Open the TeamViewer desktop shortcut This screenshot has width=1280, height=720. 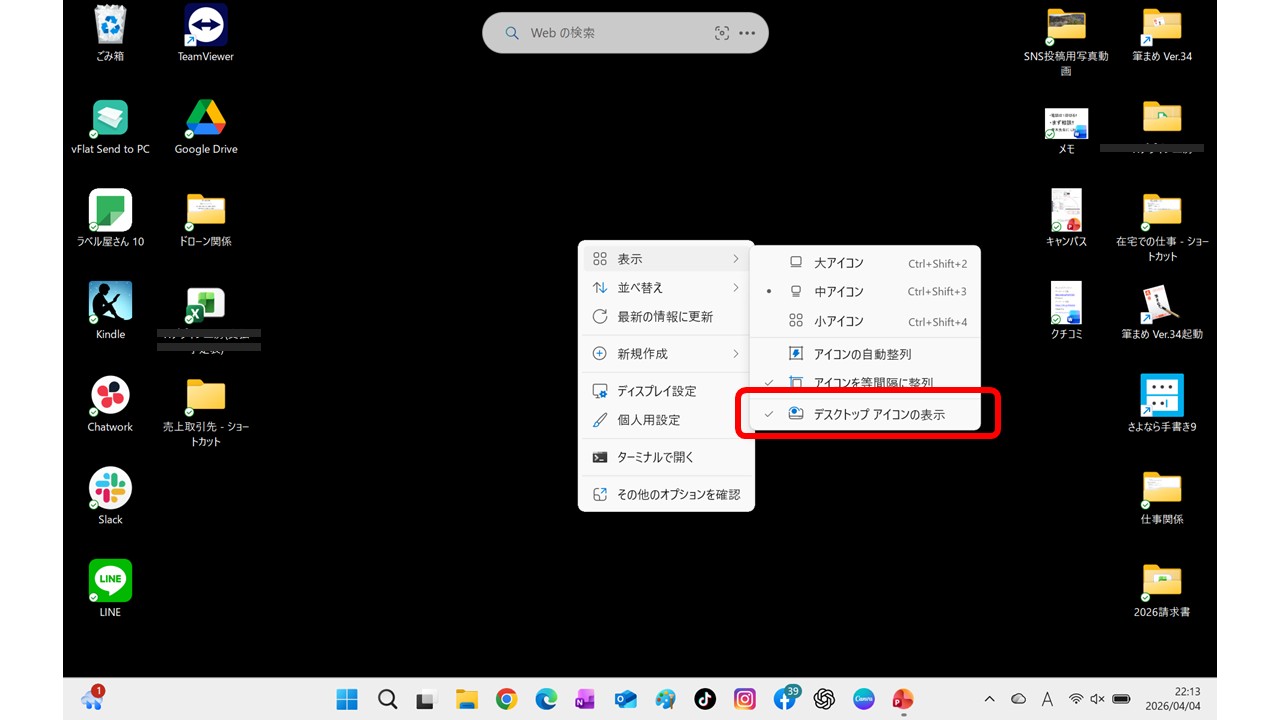coord(205,27)
